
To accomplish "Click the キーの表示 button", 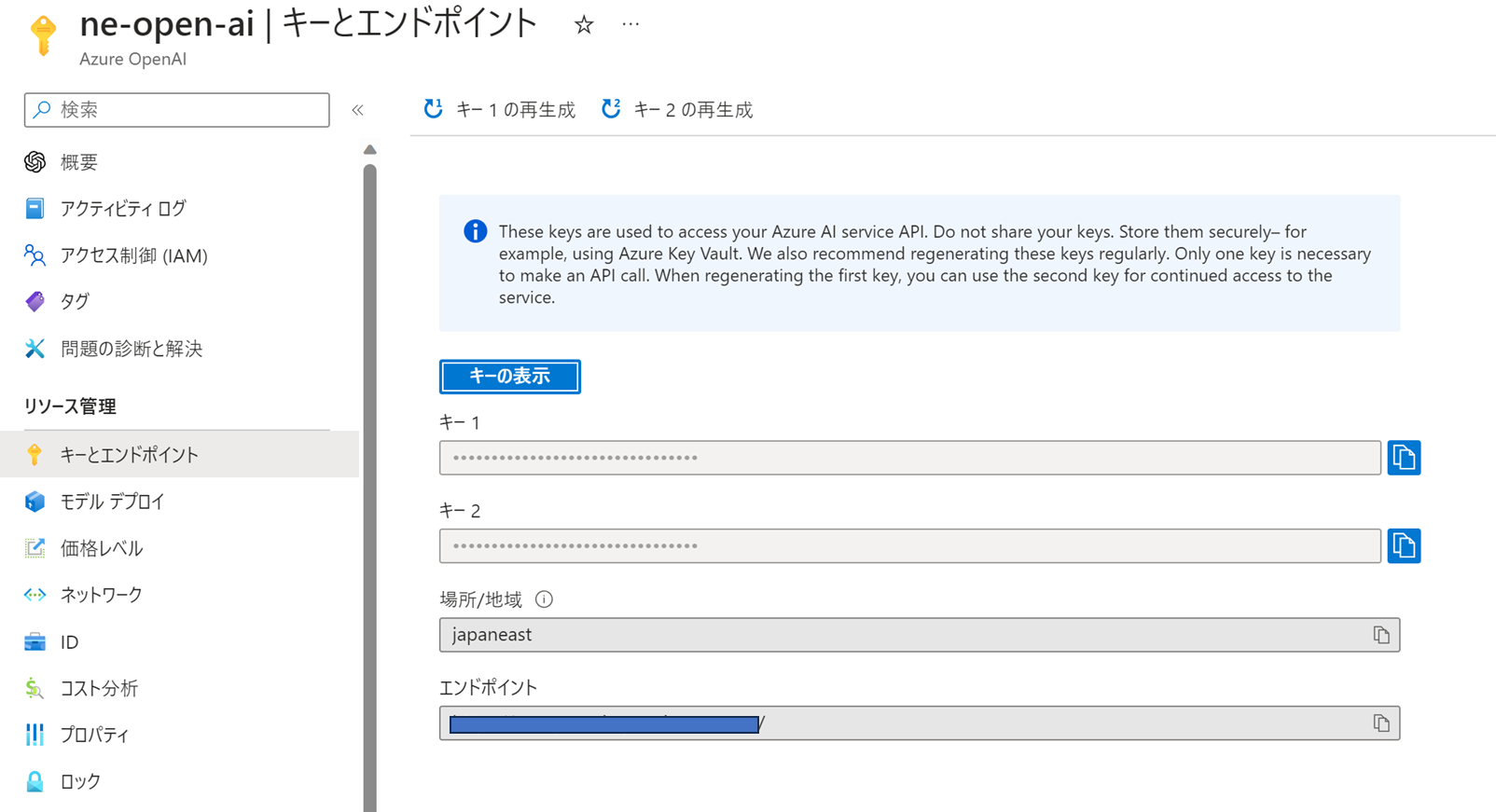I will point(509,377).
